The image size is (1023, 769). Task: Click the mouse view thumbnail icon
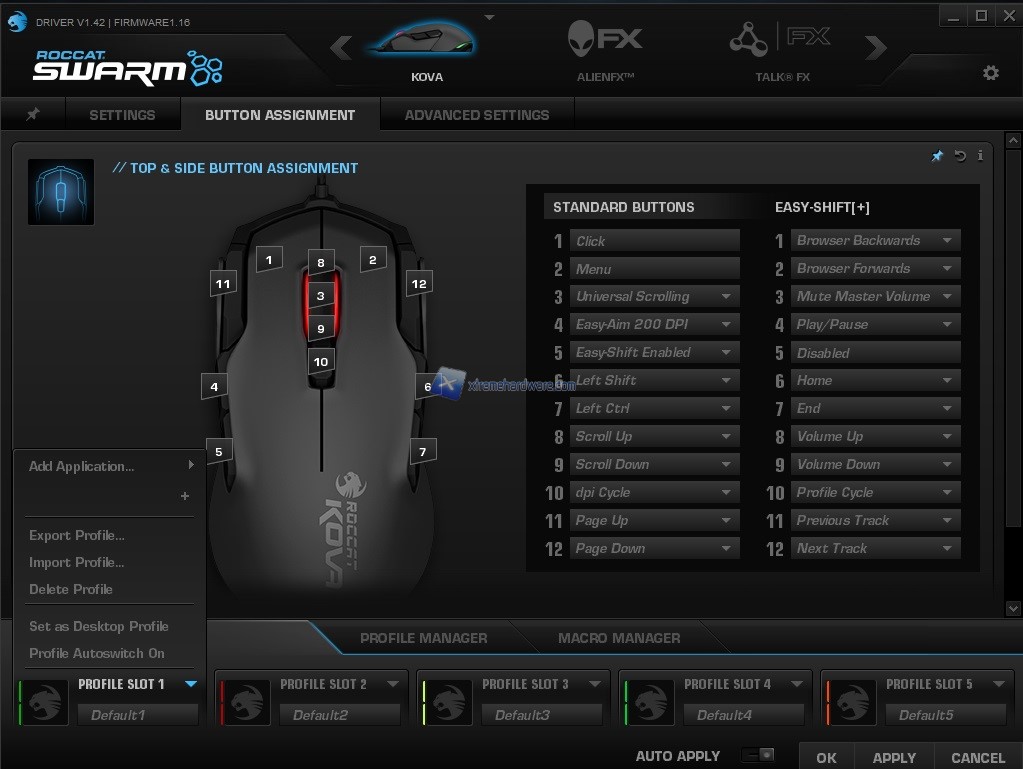tap(61, 192)
